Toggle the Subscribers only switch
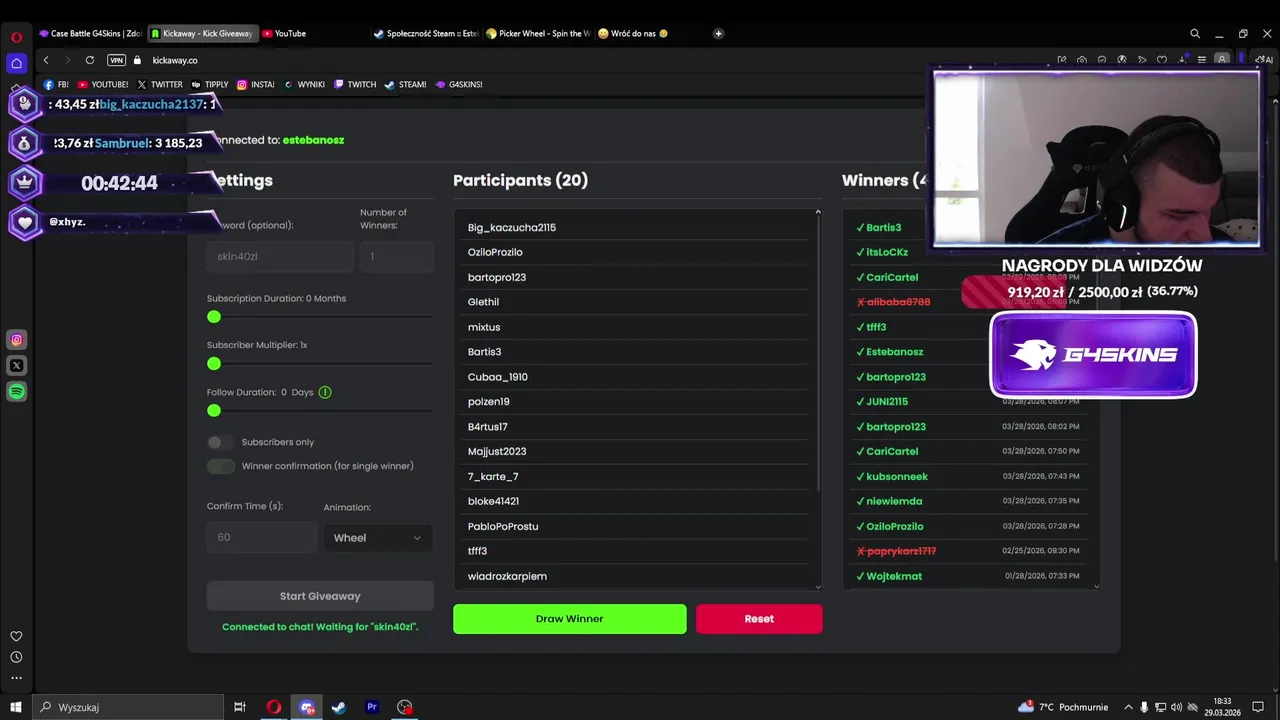 220,442
